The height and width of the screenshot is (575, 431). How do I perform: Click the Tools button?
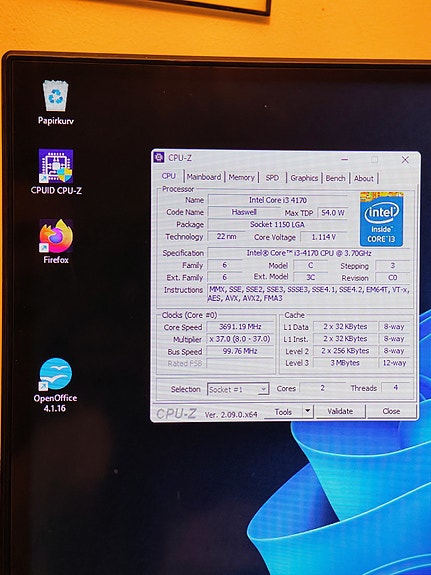coord(283,412)
